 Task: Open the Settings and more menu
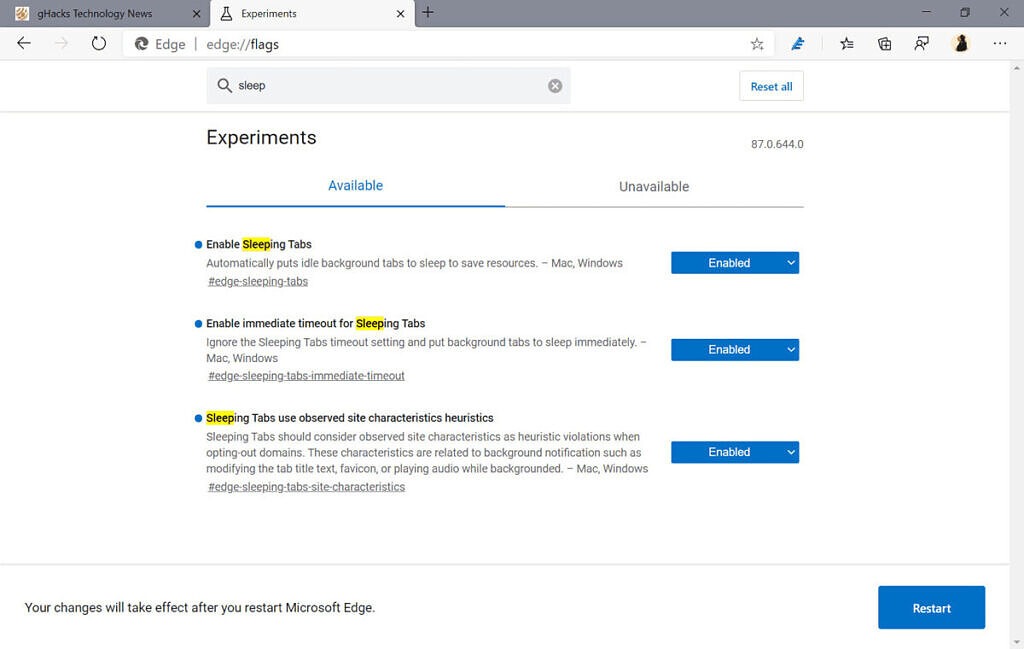(x=999, y=43)
